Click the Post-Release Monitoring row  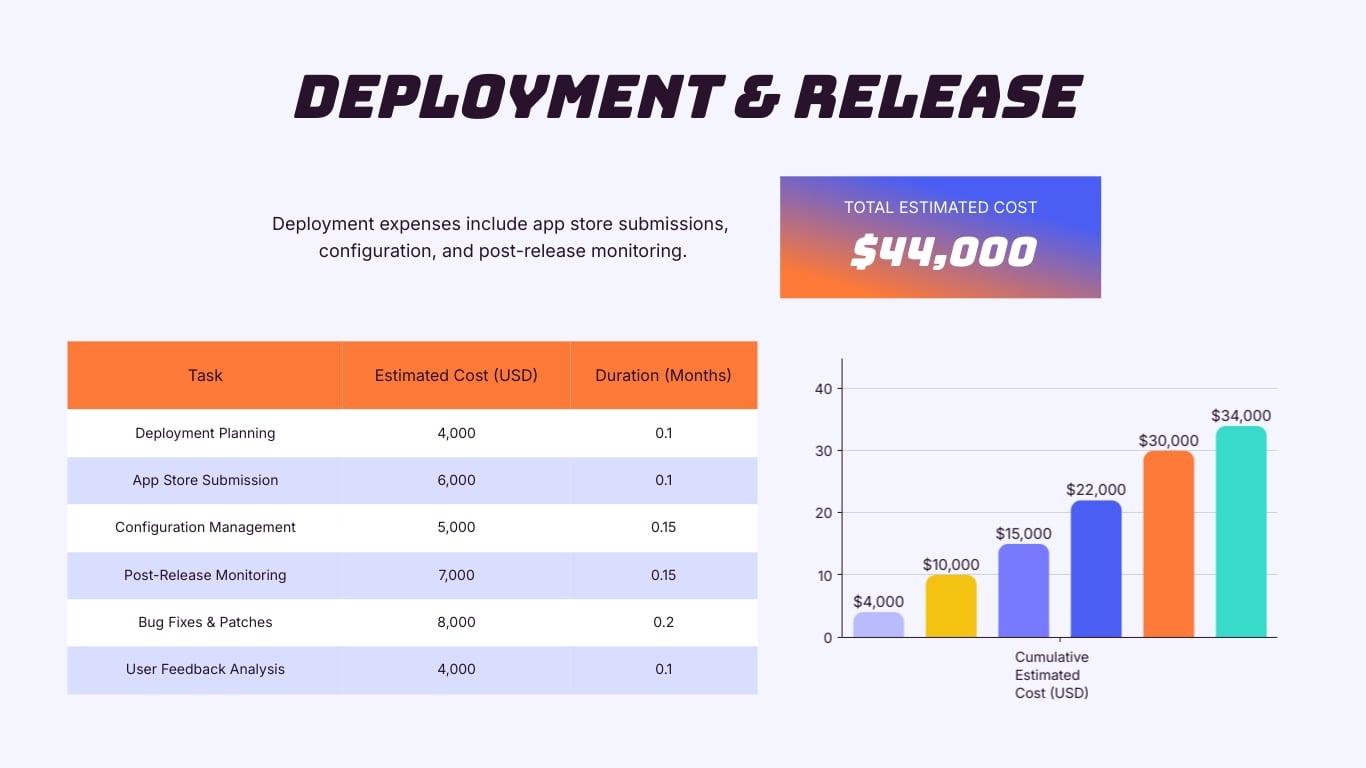[x=205, y=575]
